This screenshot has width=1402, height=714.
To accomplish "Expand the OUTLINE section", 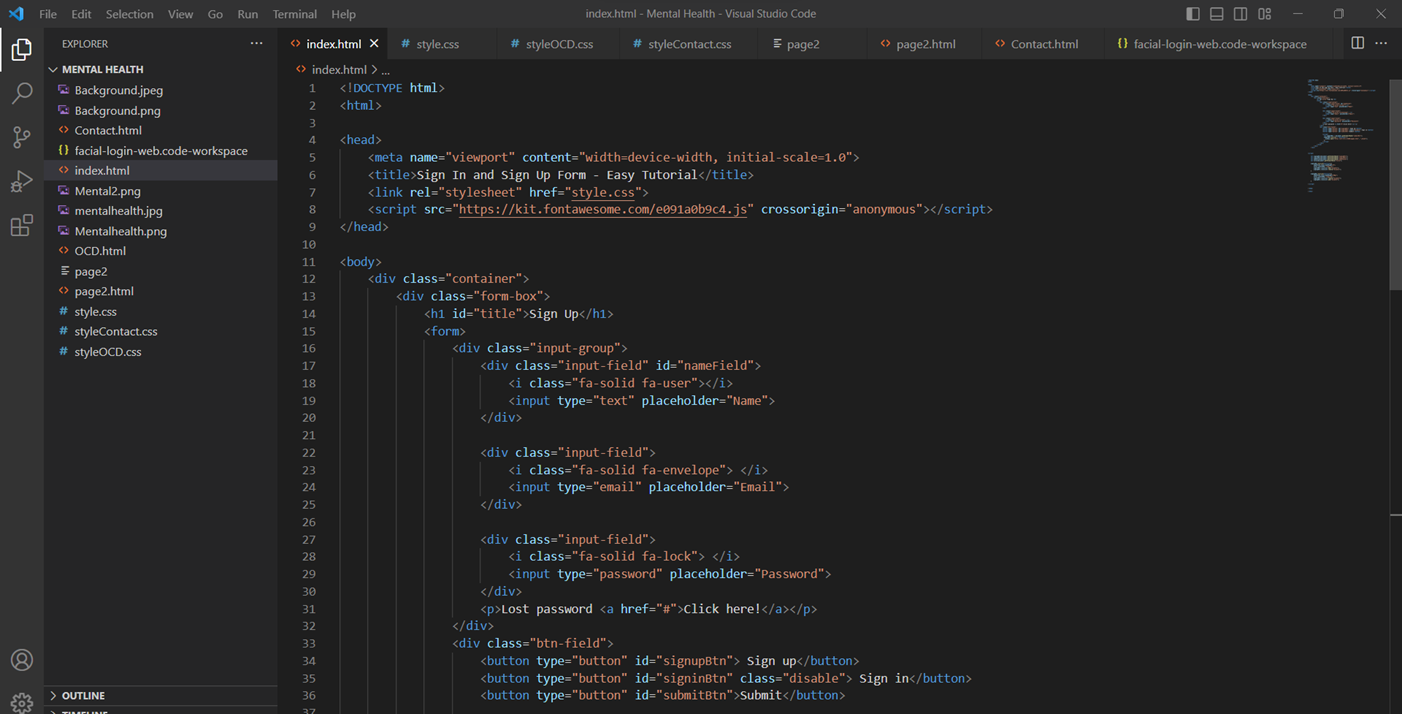I will coord(160,695).
